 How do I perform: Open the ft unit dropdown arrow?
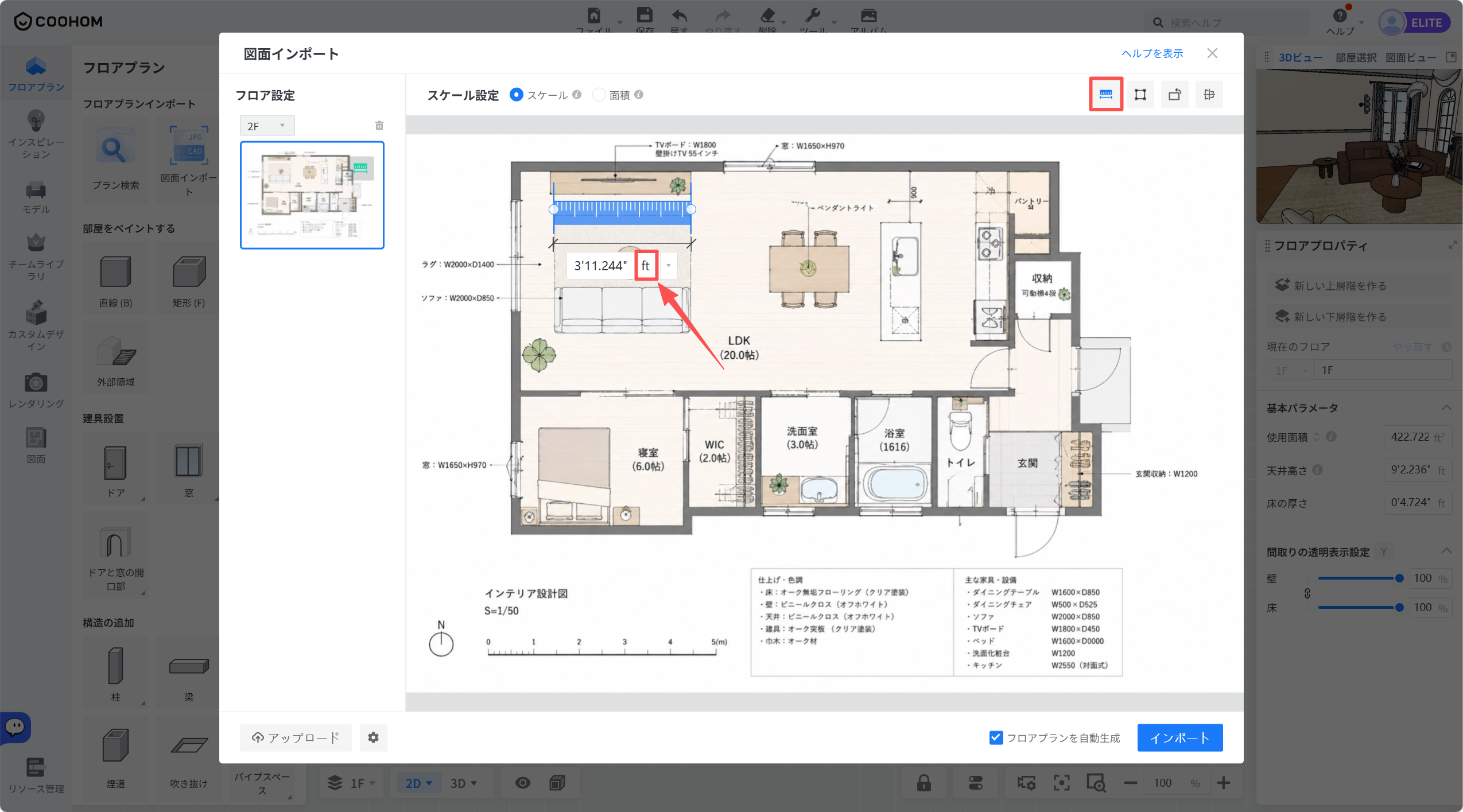click(668, 266)
